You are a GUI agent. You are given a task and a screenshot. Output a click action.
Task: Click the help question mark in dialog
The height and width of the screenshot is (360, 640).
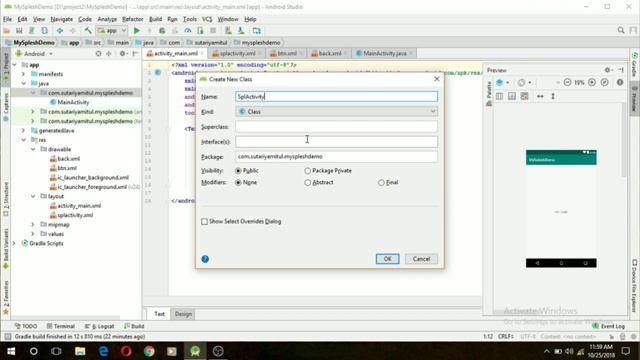tap(205, 259)
